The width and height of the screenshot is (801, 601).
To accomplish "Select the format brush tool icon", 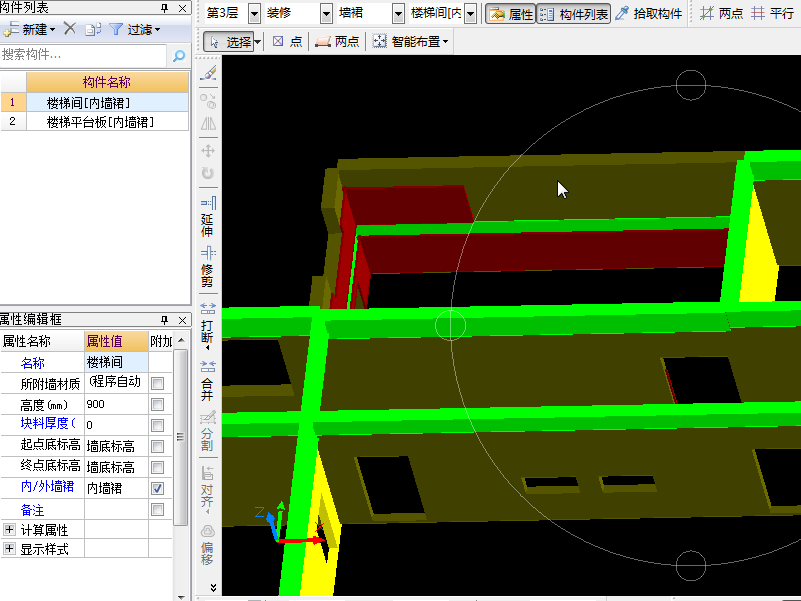I will [x=208, y=73].
